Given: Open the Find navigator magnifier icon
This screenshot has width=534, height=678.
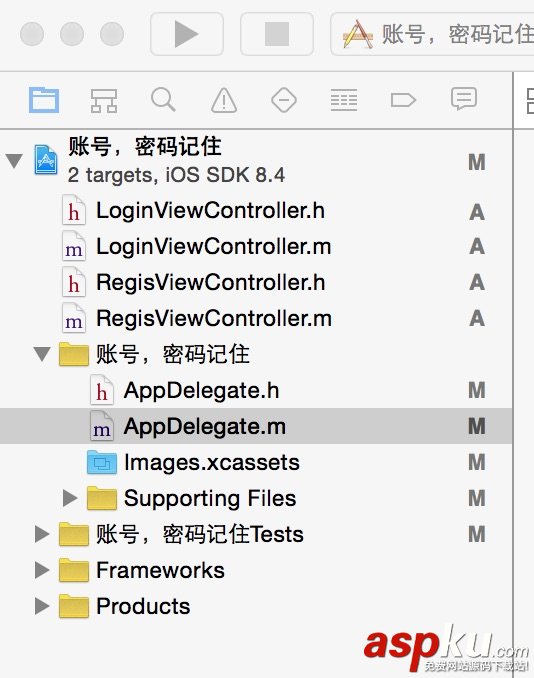Looking at the screenshot, I should [163, 100].
